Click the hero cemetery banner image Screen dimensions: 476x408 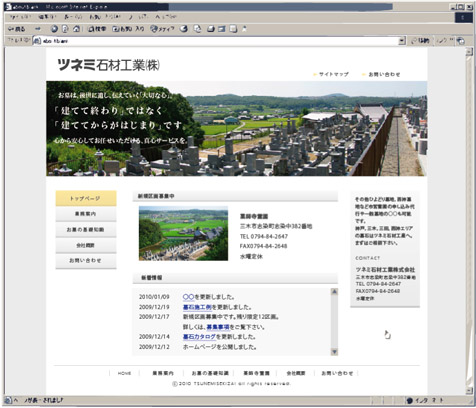pyautogui.click(x=237, y=128)
